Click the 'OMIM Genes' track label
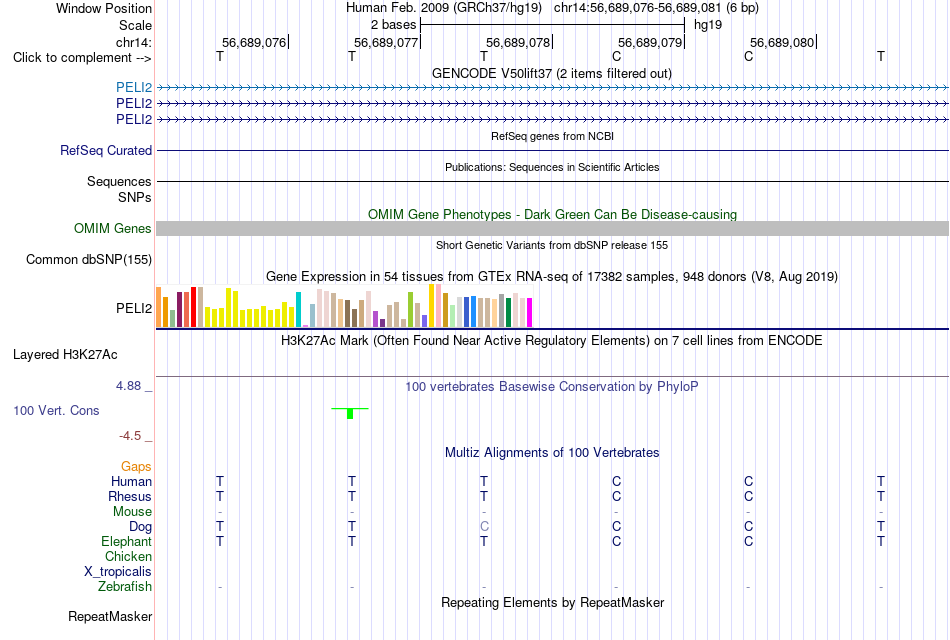 (113, 228)
